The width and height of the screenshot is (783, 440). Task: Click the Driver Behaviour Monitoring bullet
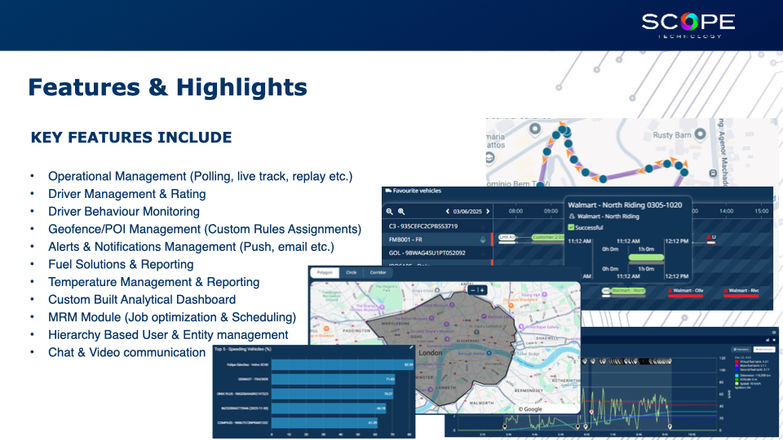tap(124, 211)
